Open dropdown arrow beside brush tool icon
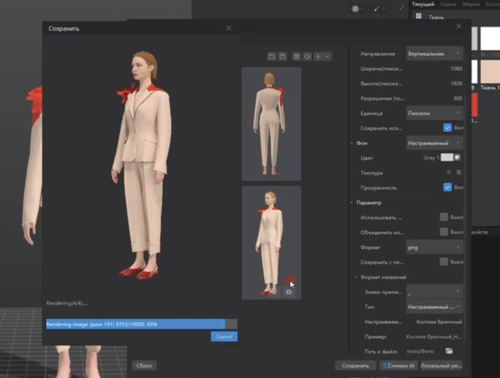 (383, 9)
